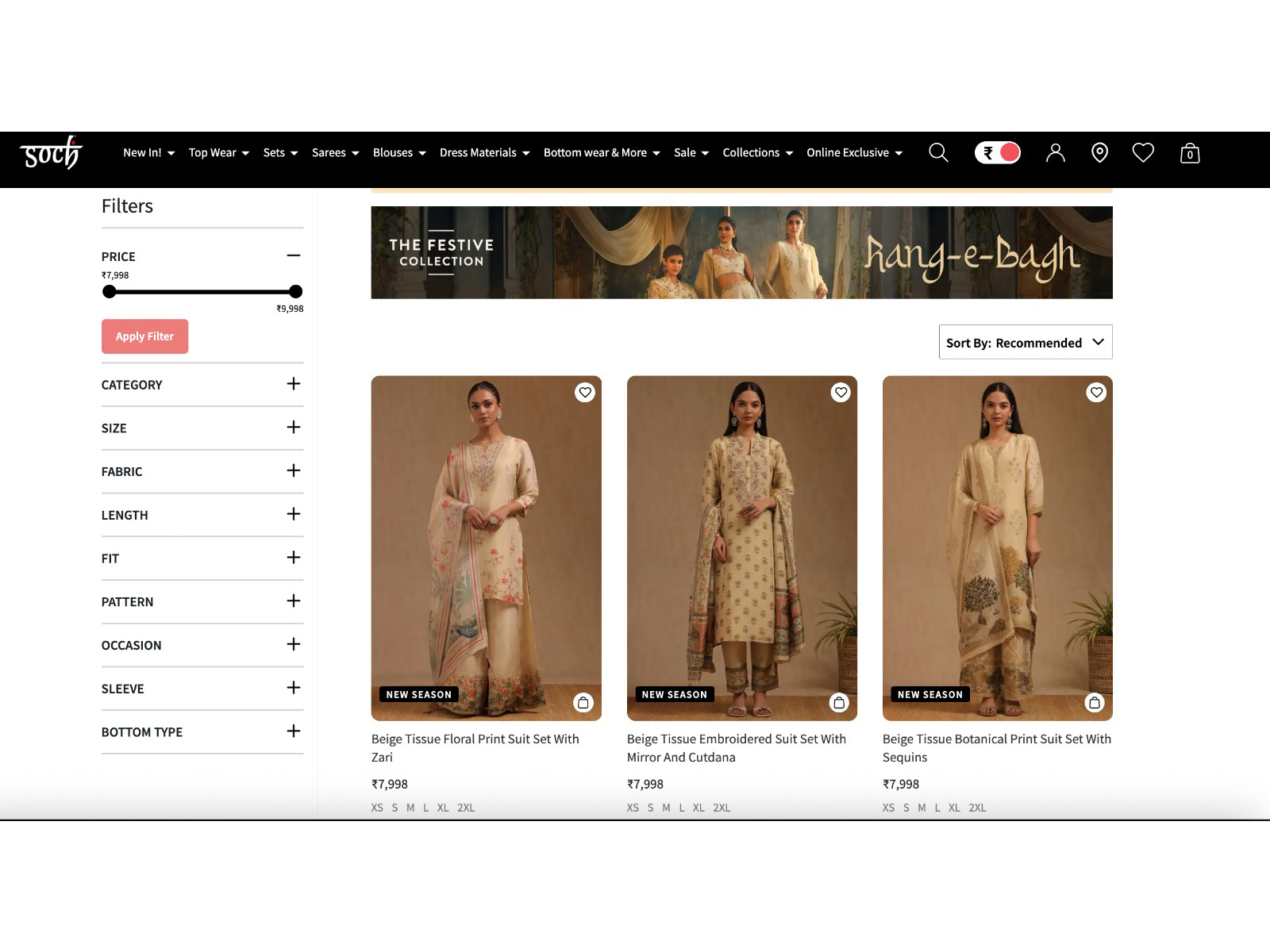Click the Rang-e-Bagh festive collection banner
The height and width of the screenshot is (952, 1270).
pos(741,251)
